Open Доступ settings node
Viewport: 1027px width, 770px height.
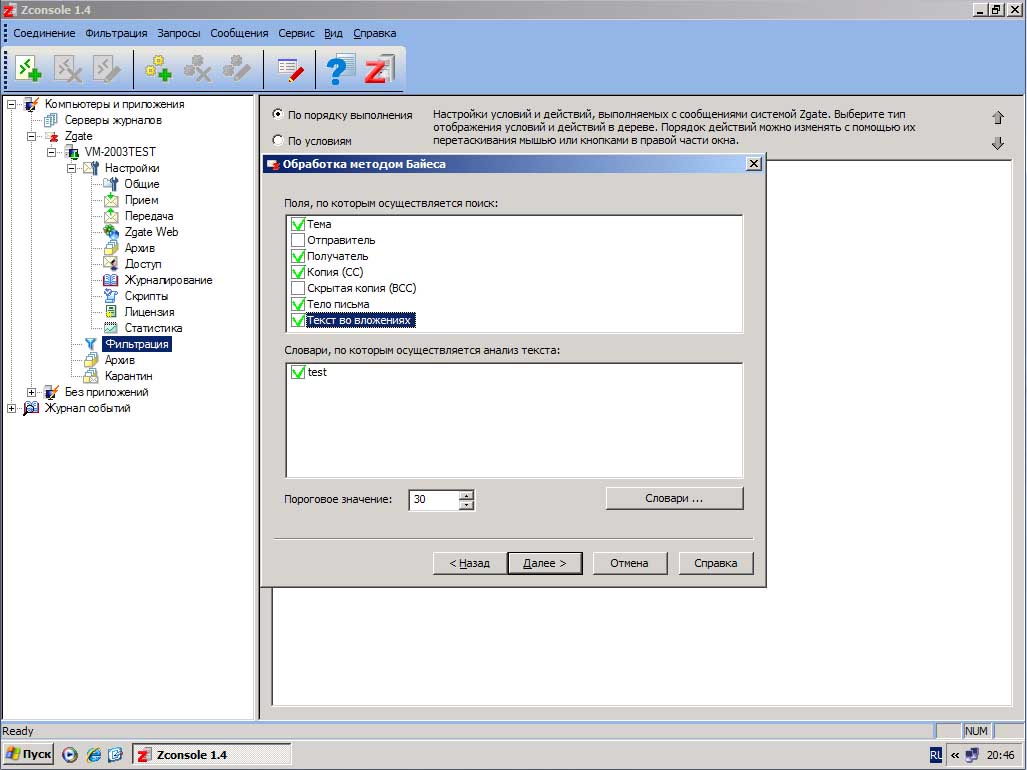(143, 264)
